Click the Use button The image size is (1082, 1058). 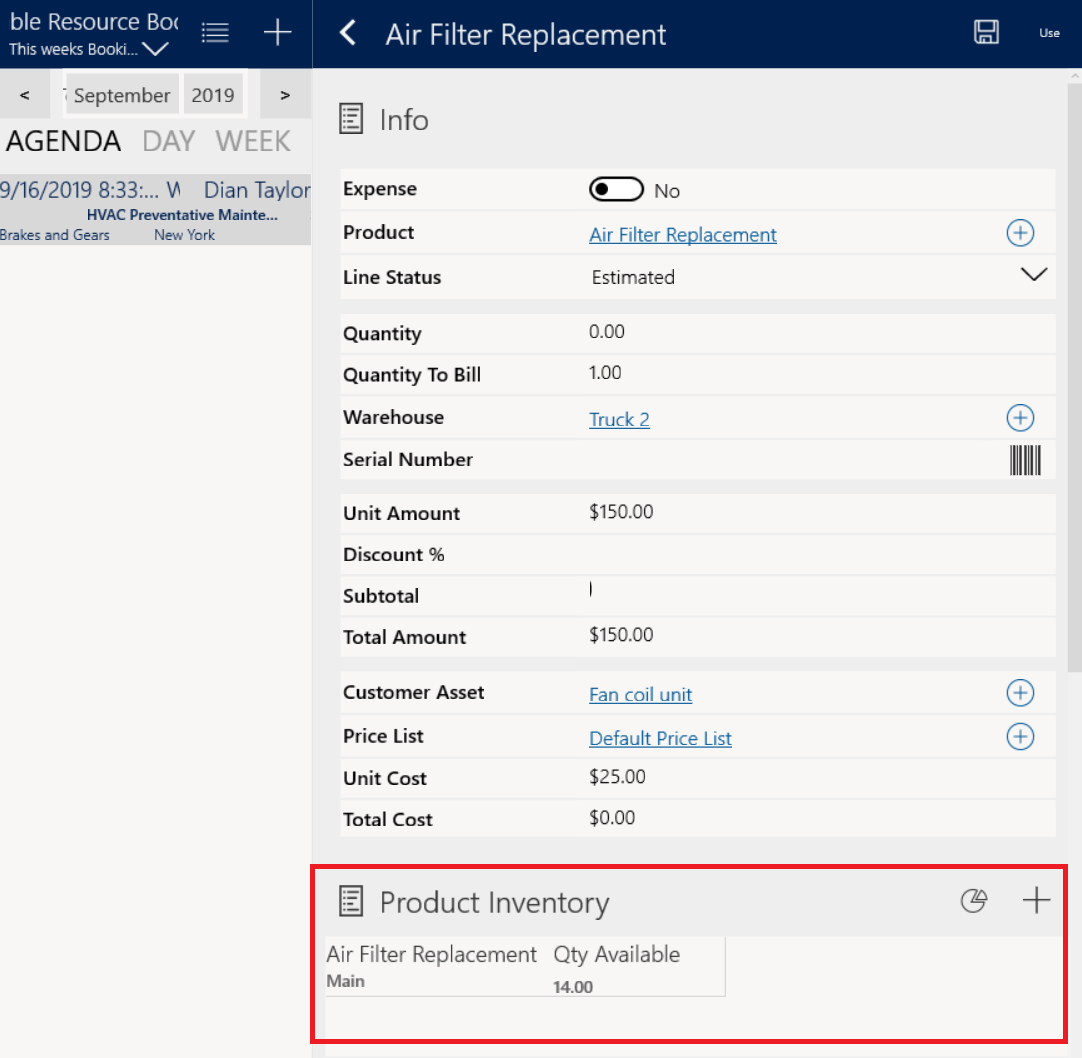point(1049,33)
